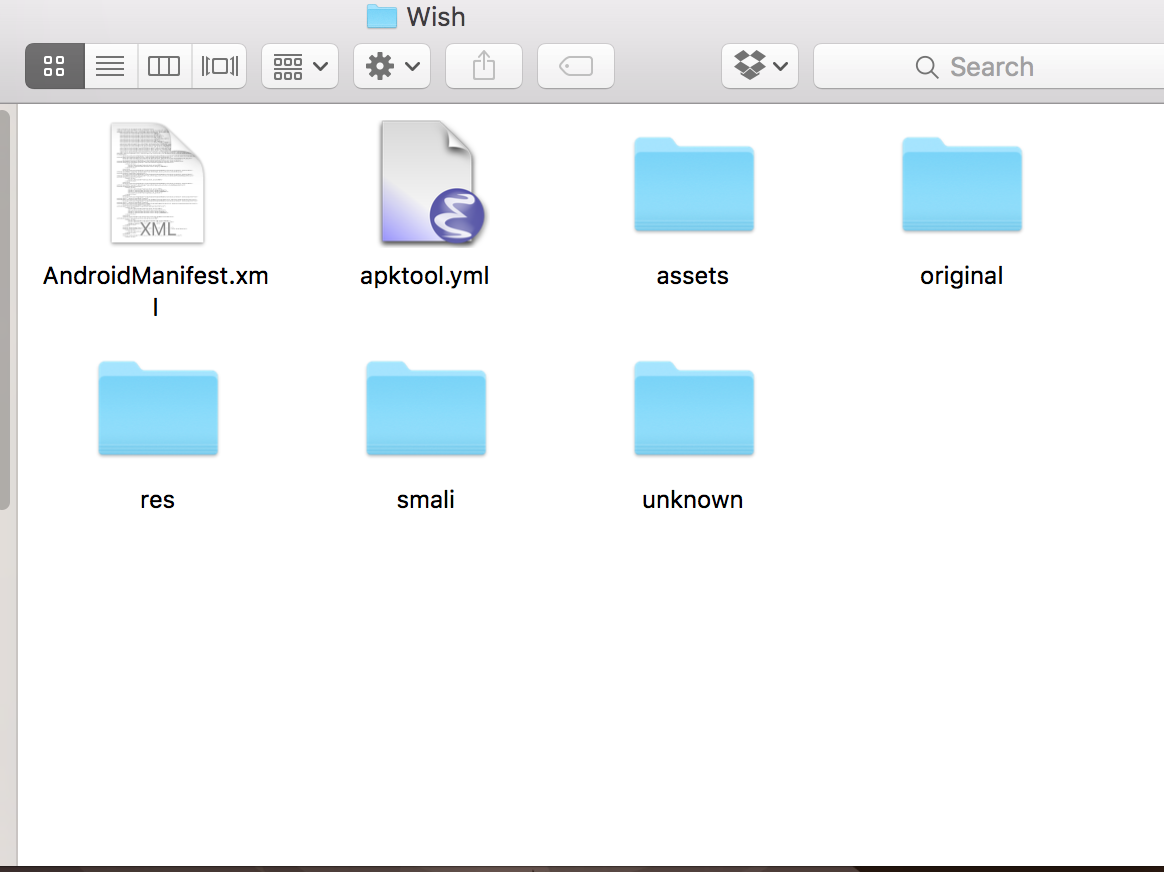Click the assets folder name label
This screenshot has height=872, width=1164.
pyautogui.click(x=693, y=276)
